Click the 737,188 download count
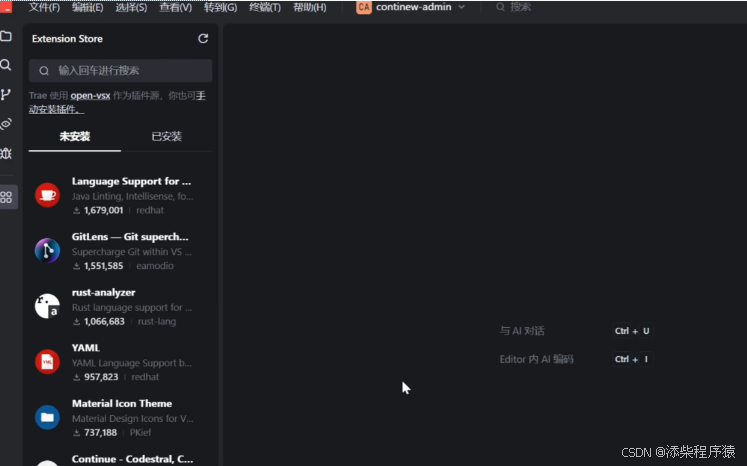The width and height of the screenshot is (747, 466). coord(100,433)
